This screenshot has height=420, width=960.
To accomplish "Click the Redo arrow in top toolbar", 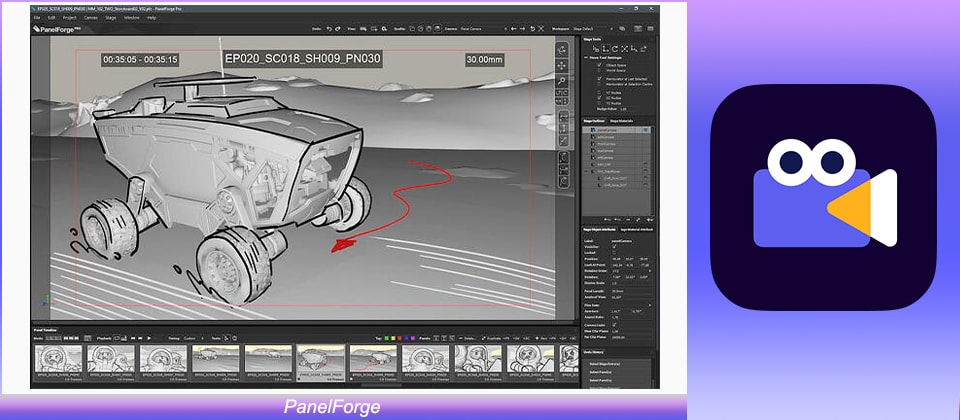I will [338, 29].
